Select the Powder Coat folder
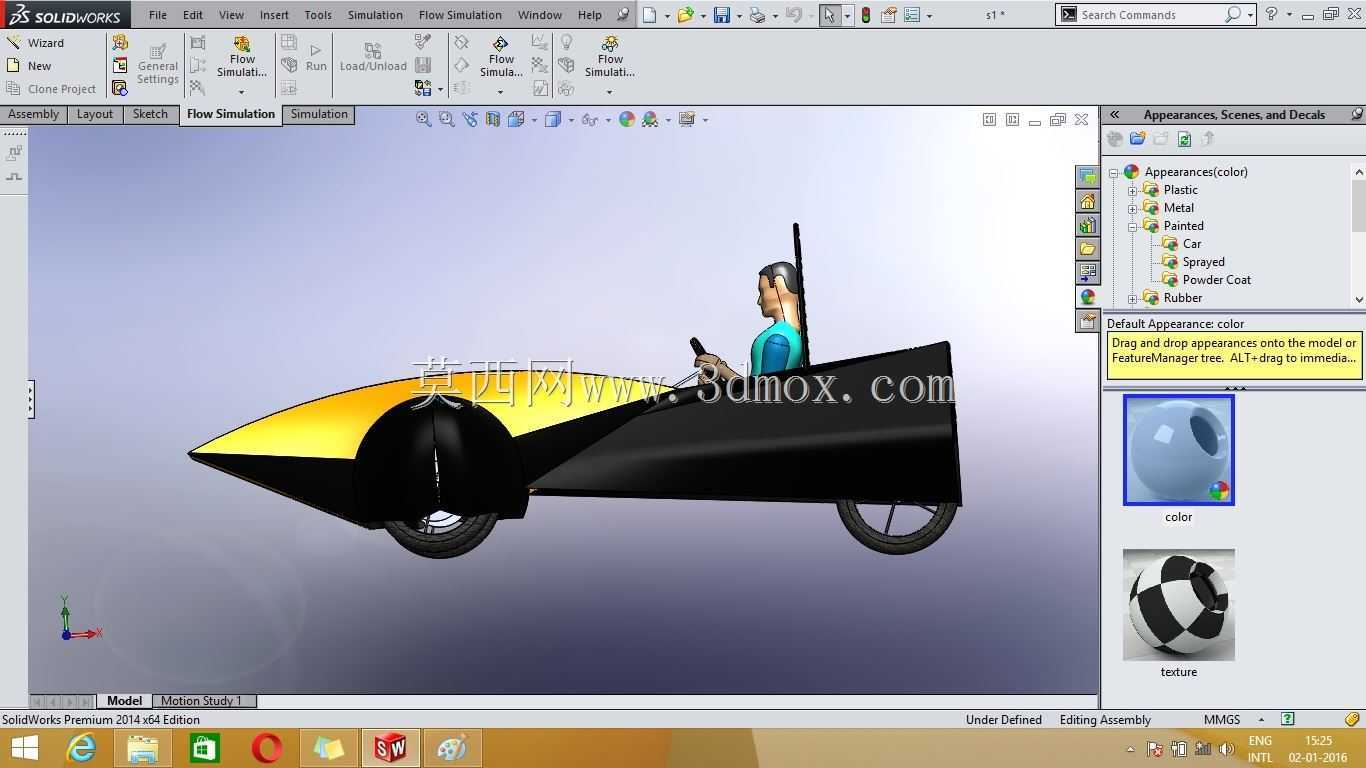The width and height of the screenshot is (1366, 768). pyautogui.click(x=1216, y=280)
